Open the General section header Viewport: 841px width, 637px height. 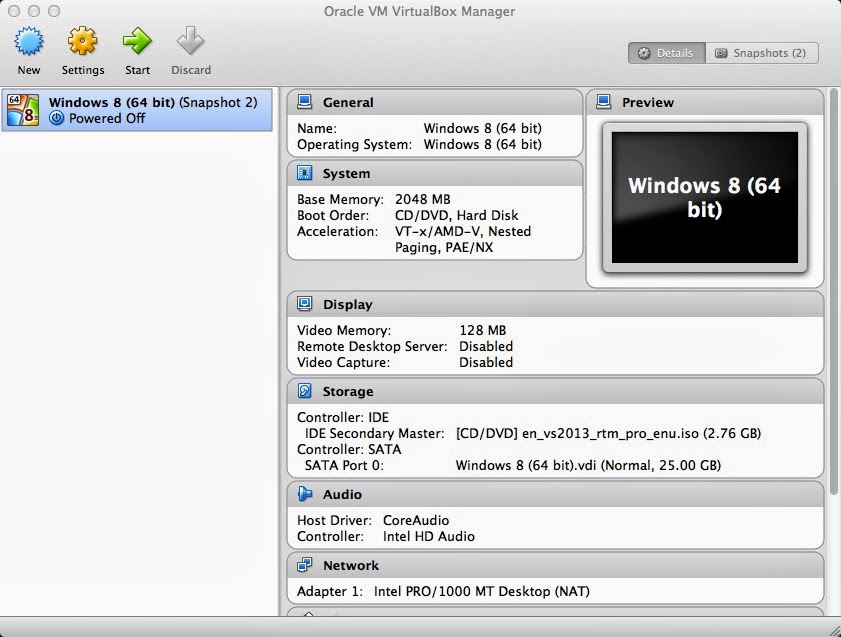[435, 102]
